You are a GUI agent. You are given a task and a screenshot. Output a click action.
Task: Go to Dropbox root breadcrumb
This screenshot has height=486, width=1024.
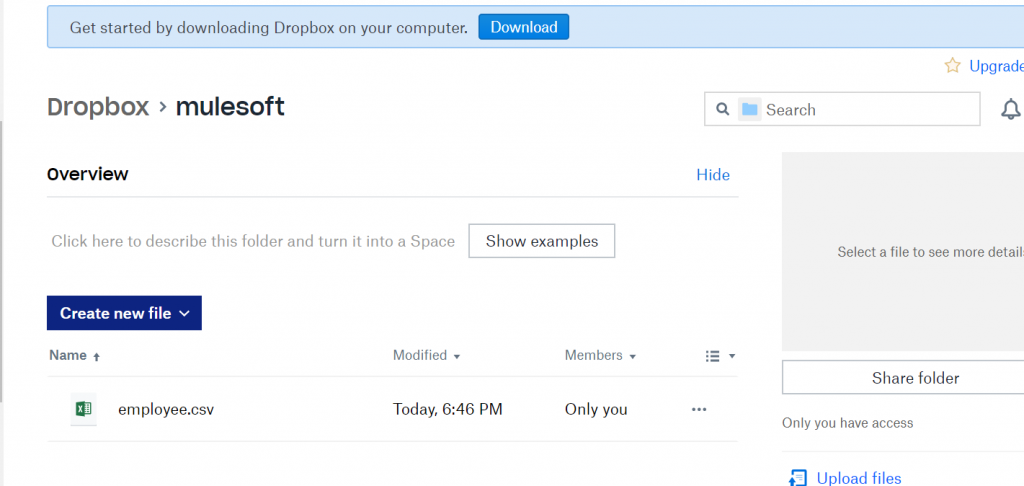98,106
